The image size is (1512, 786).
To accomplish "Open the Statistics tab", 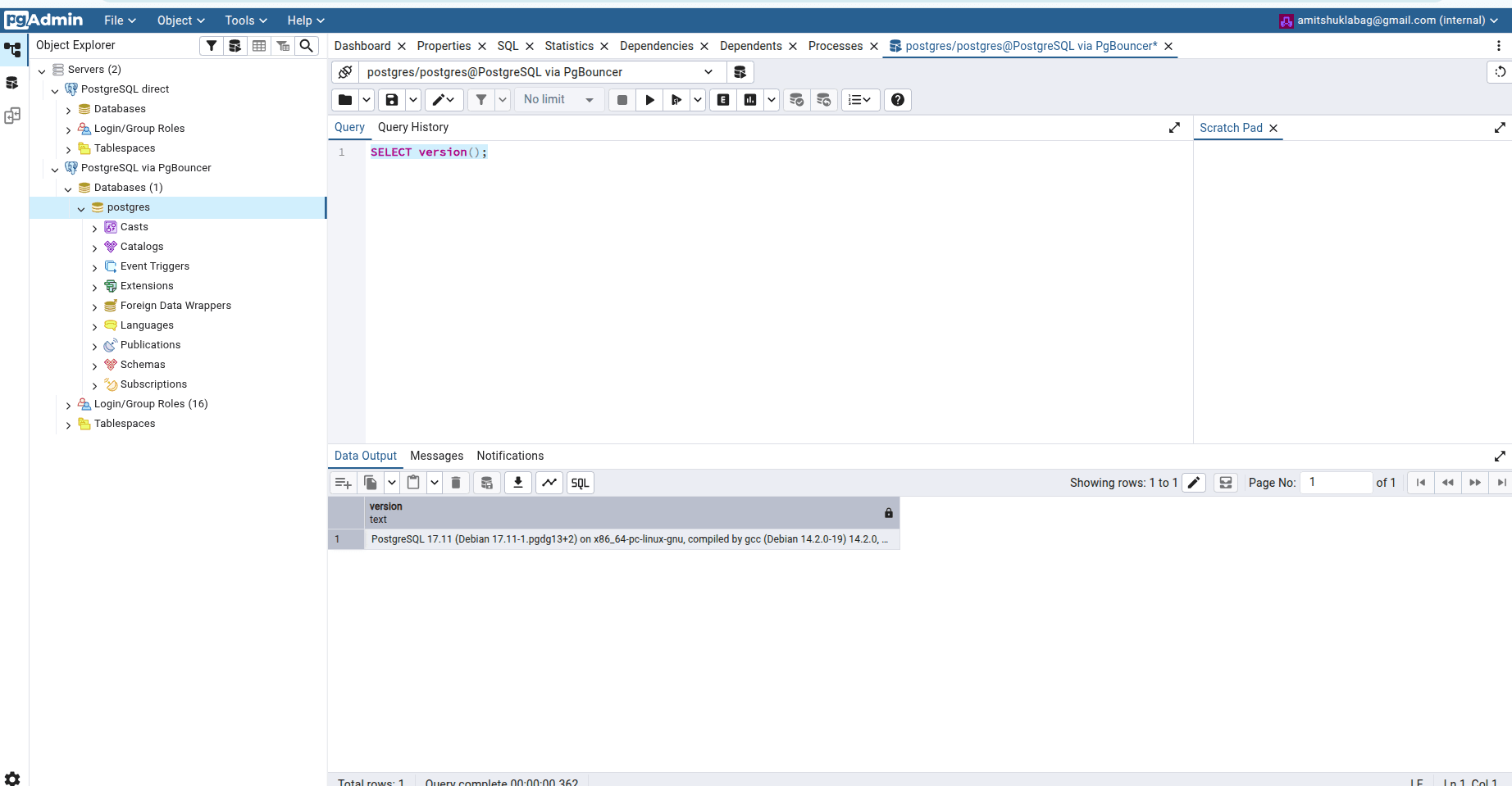I will tap(569, 46).
